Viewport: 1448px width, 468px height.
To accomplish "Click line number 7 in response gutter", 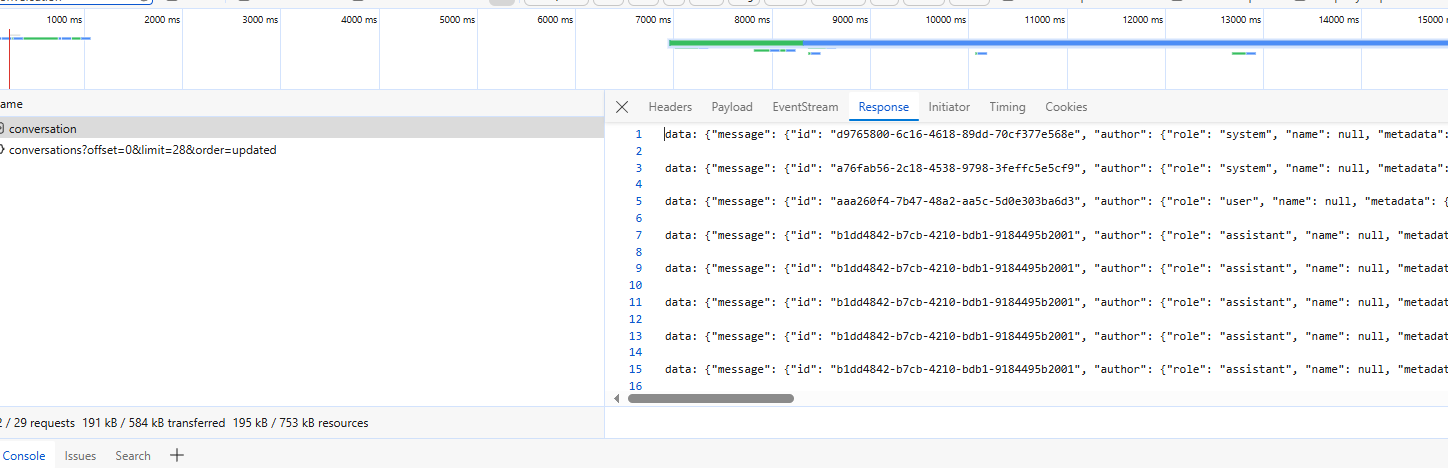I will 637,235.
